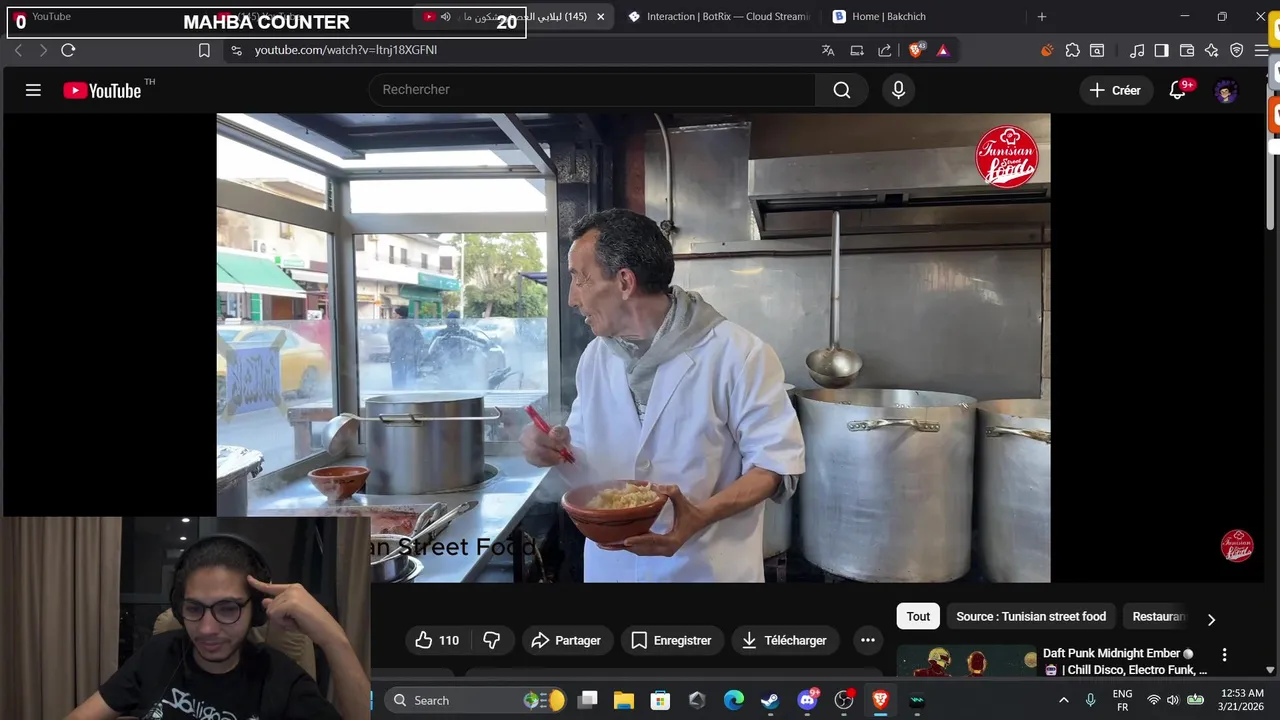The image size is (1280, 720).
Task: Download video with Télécharger
Action: [x=784, y=640]
